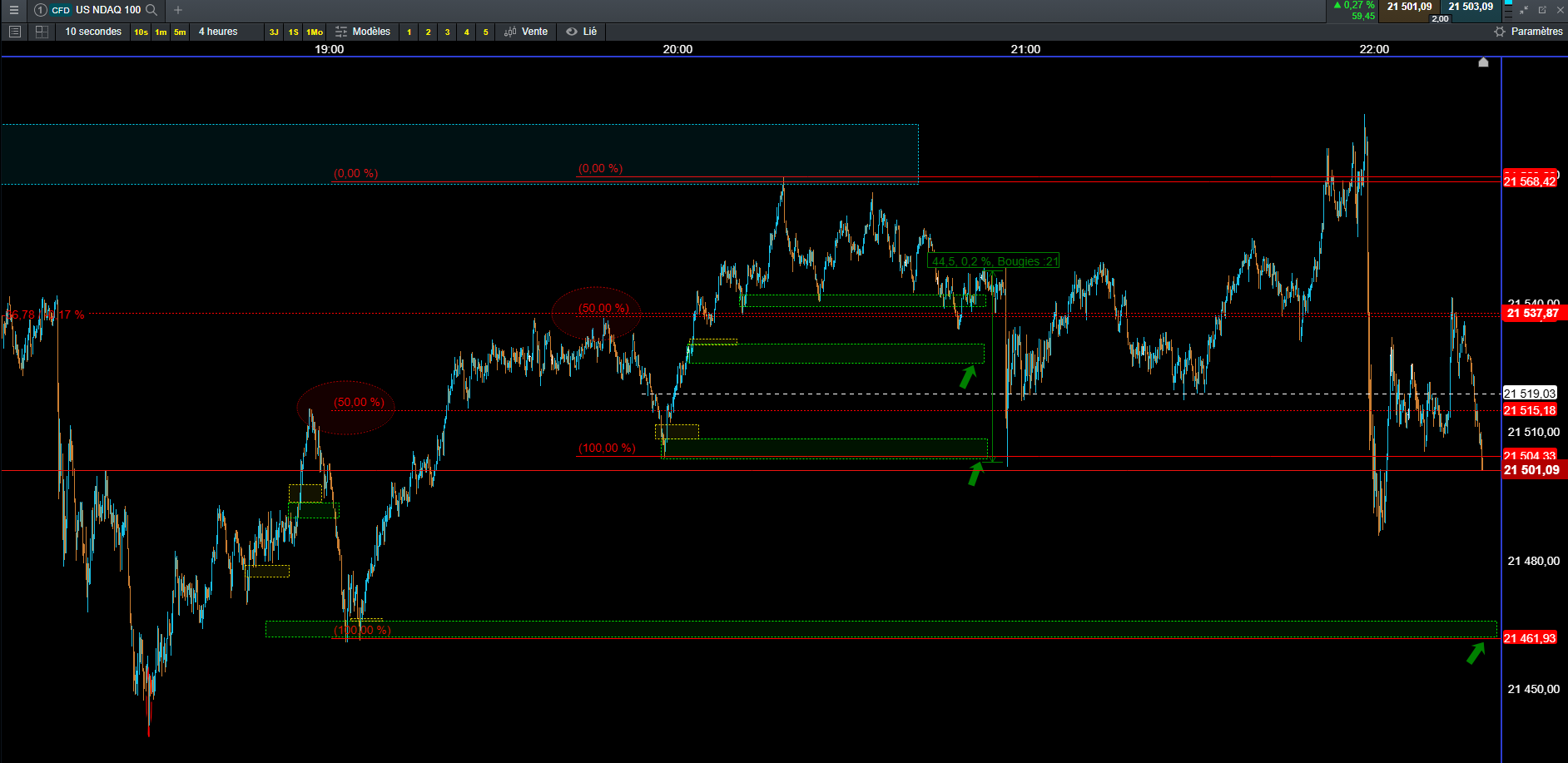
Task: Select the 1m timeframe shortcut
Action: (x=161, y=32)
